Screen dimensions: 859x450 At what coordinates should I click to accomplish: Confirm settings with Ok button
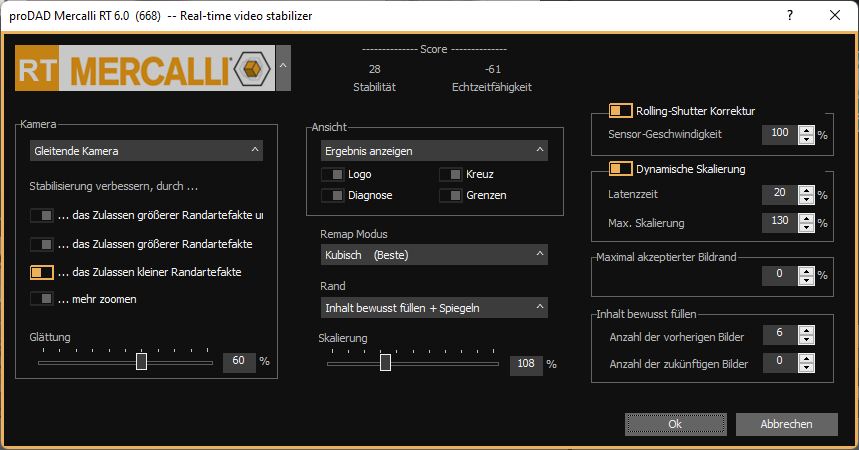[675, 424]
